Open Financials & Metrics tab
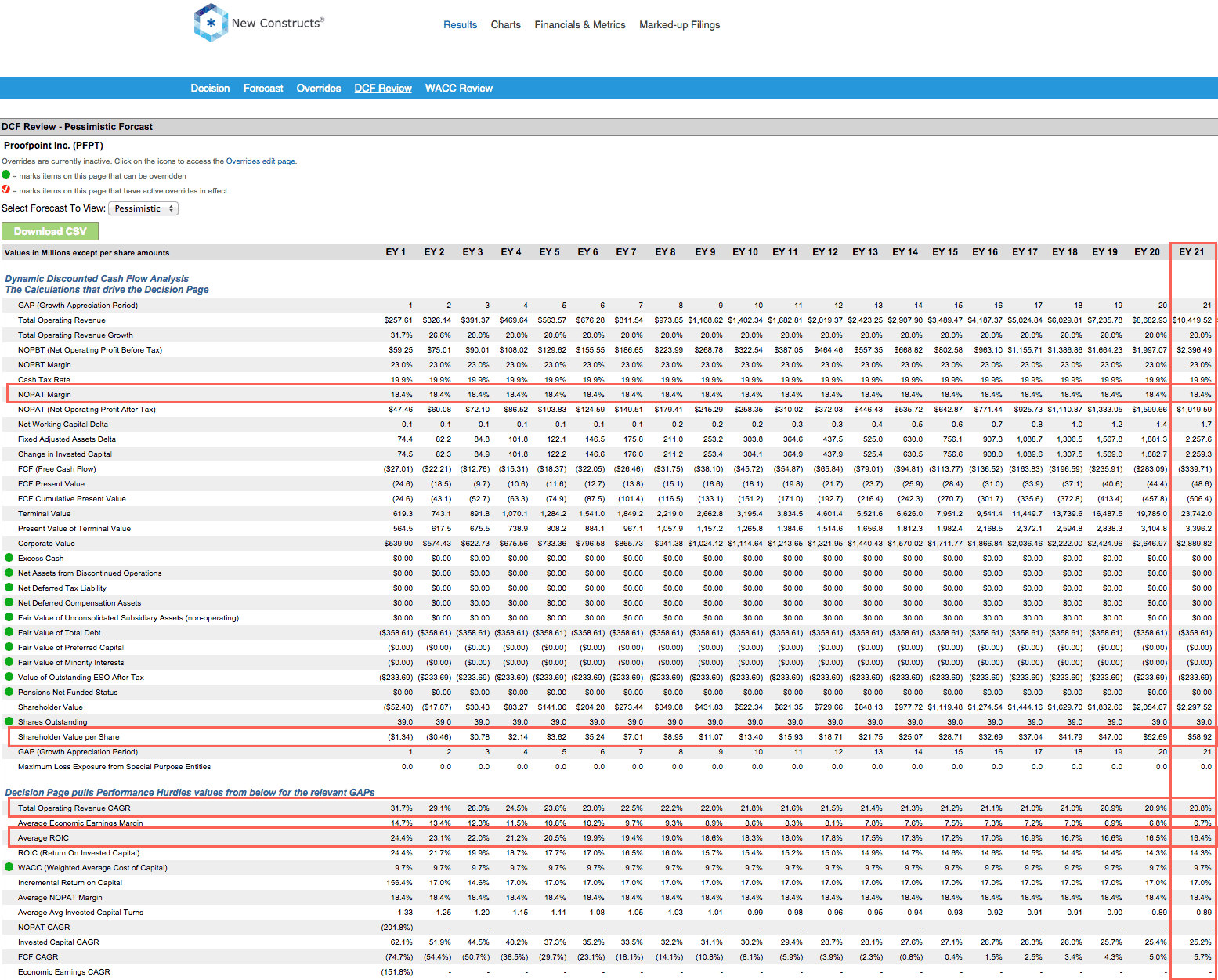 point(580,25)
